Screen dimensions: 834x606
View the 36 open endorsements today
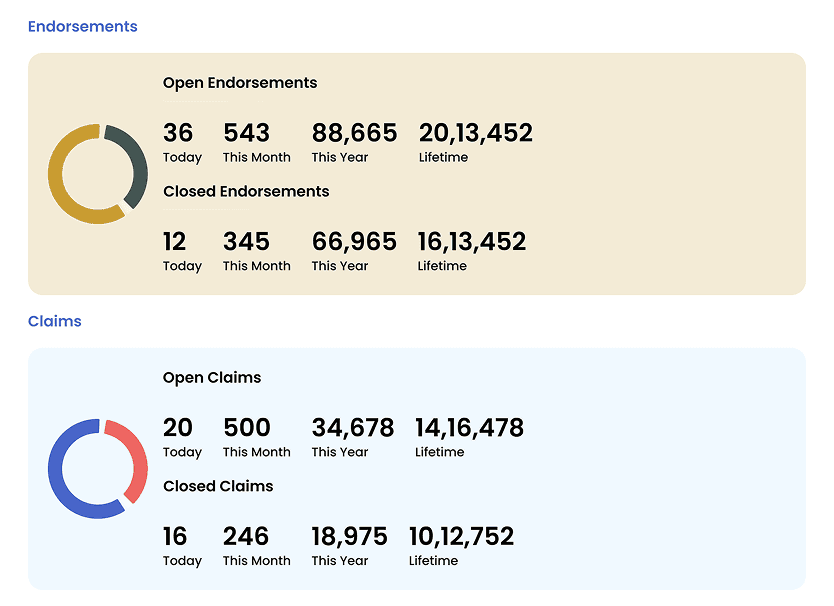[178, 133]
